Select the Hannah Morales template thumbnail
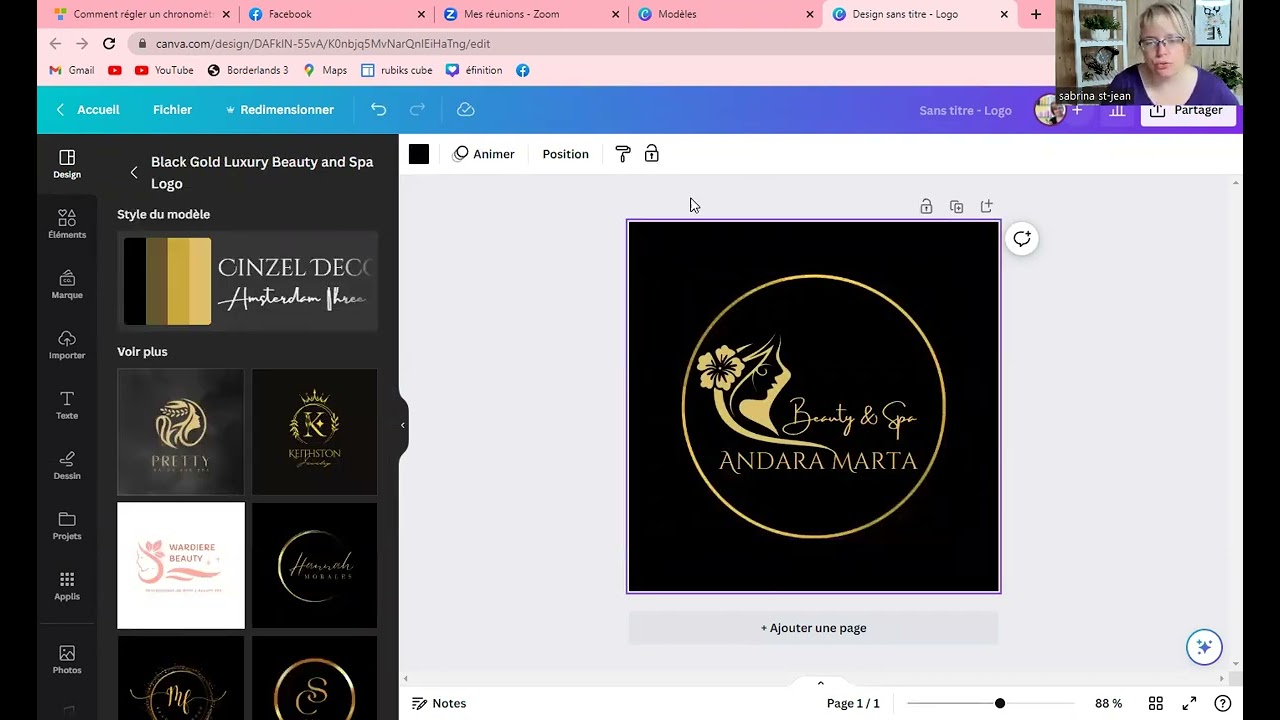The image size is (1280, 720). pos(314,566)
